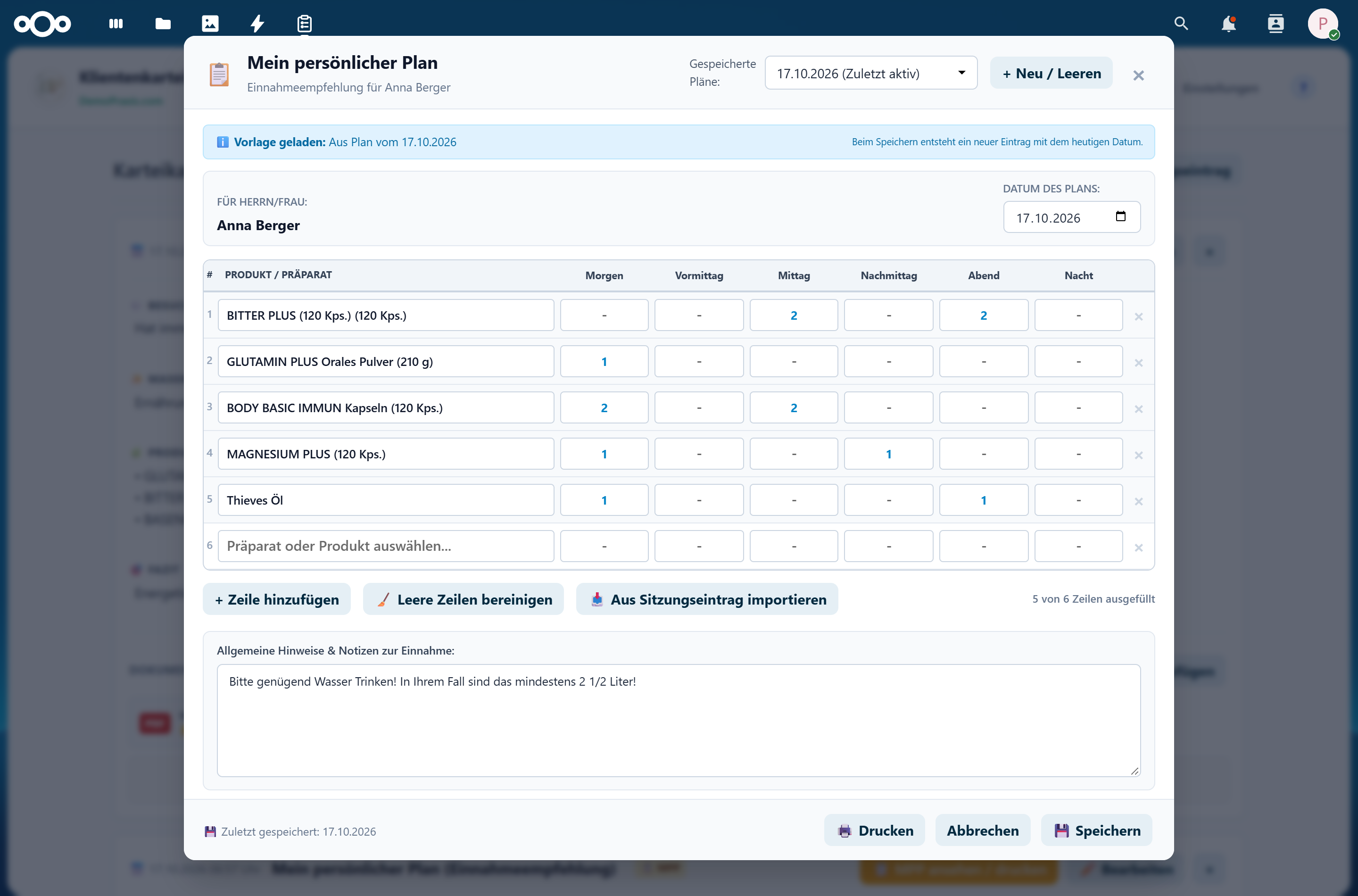Click the Abbrechen button
This screenshot has height=896, width=1358.
click(x=983, y=831)
